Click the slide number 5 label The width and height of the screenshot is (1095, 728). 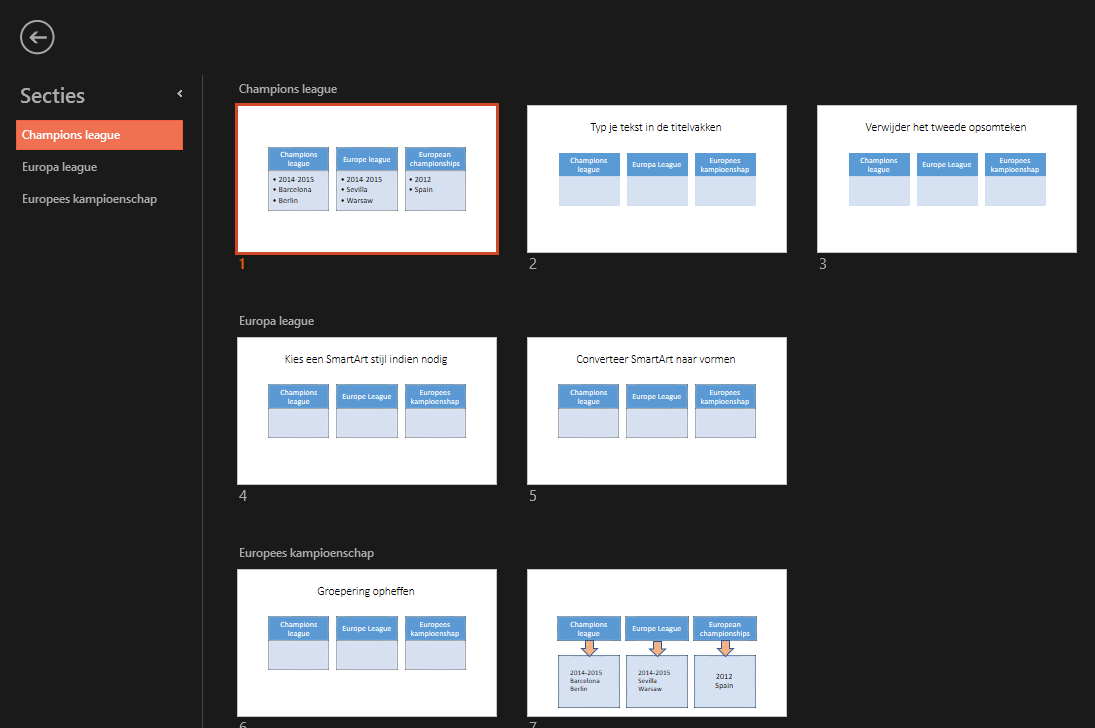(532, 495)
